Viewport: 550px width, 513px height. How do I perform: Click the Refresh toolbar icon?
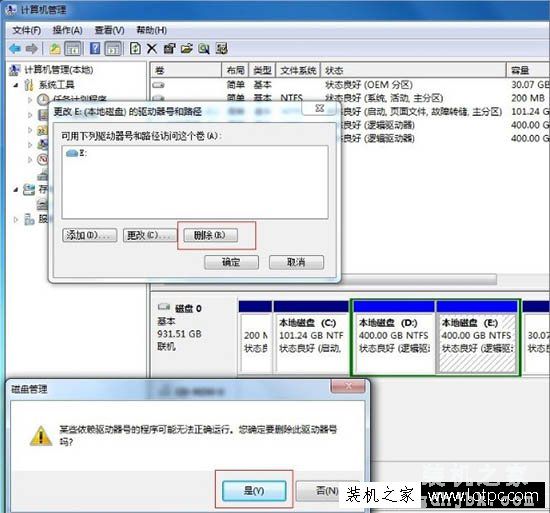click(x=135, y=48)
